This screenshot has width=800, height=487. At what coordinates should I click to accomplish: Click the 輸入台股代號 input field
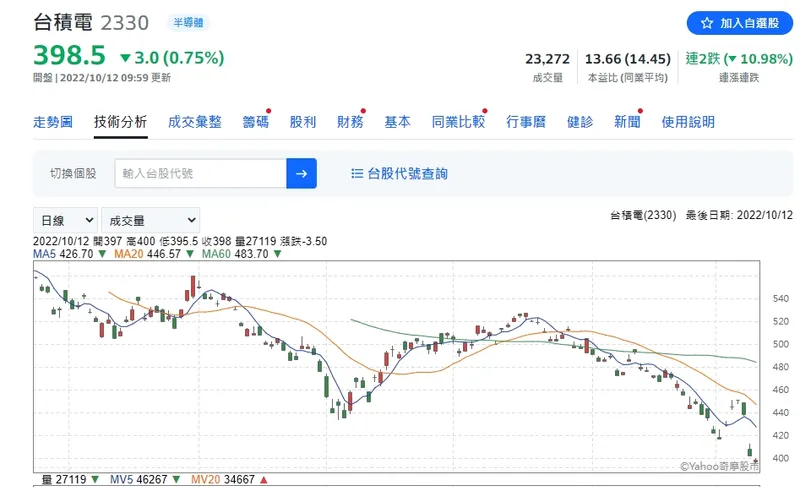coord(200,173)
